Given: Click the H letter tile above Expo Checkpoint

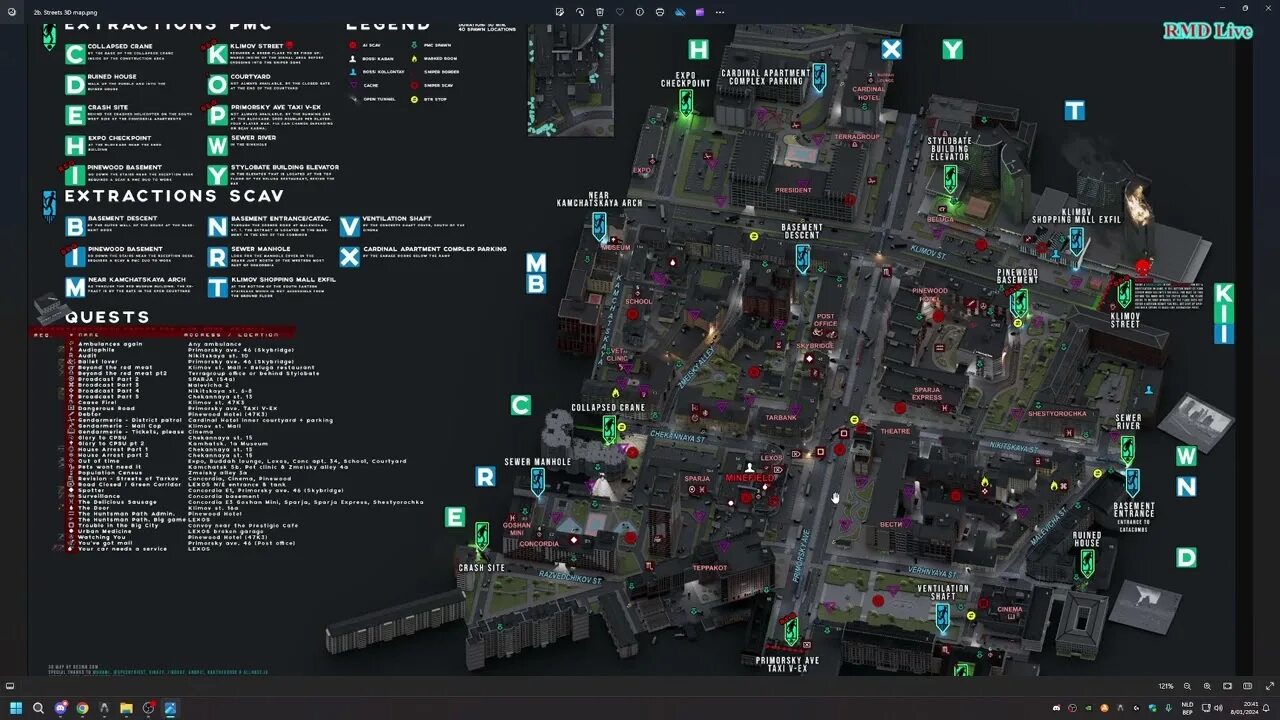Looking at the screenshot, I should 698,50.
